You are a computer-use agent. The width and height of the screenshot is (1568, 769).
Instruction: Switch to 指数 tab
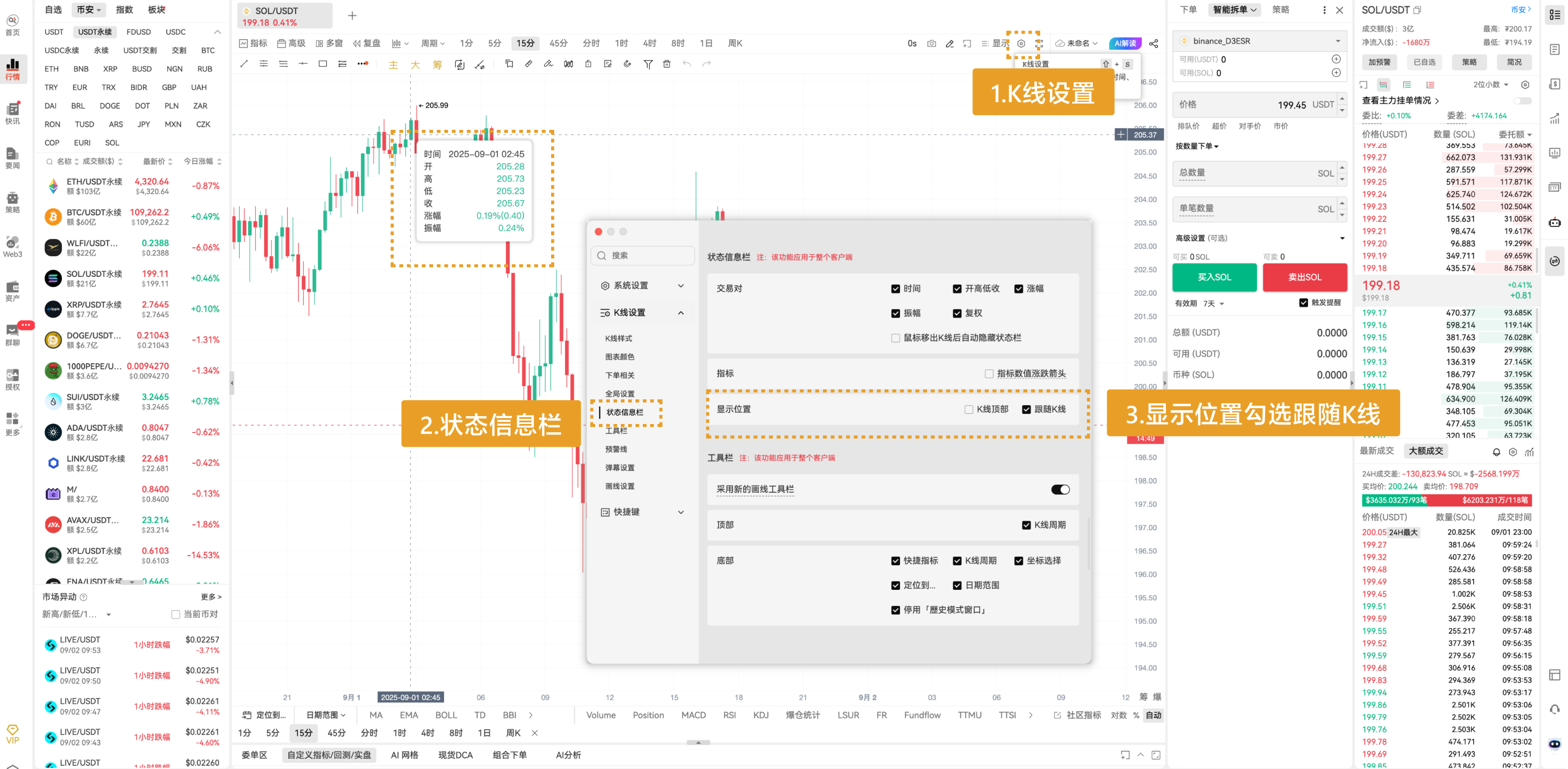[x=124, y=10]
